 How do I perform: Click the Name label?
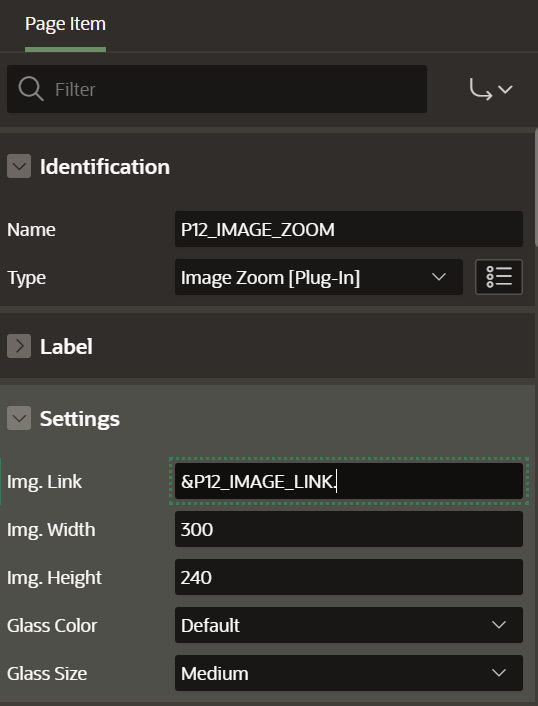tap(31, 230)
